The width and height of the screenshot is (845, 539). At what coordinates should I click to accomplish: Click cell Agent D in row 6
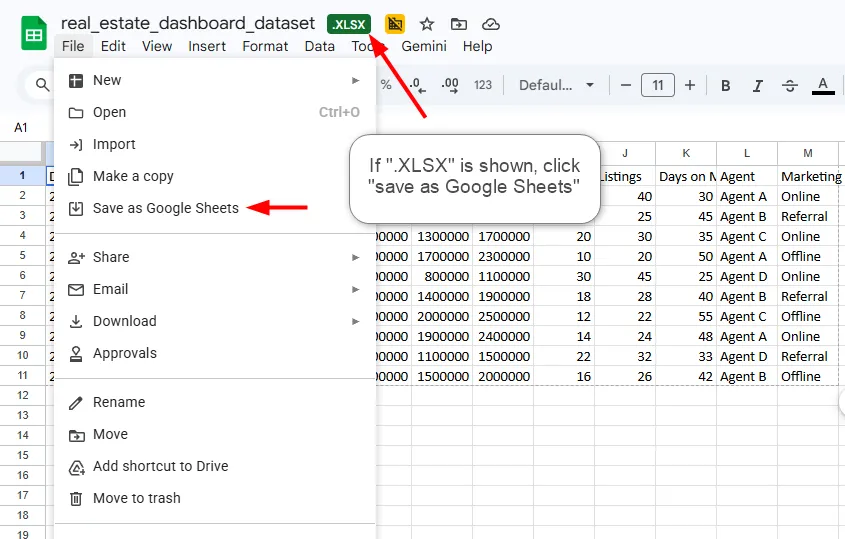tap(747, 277)
